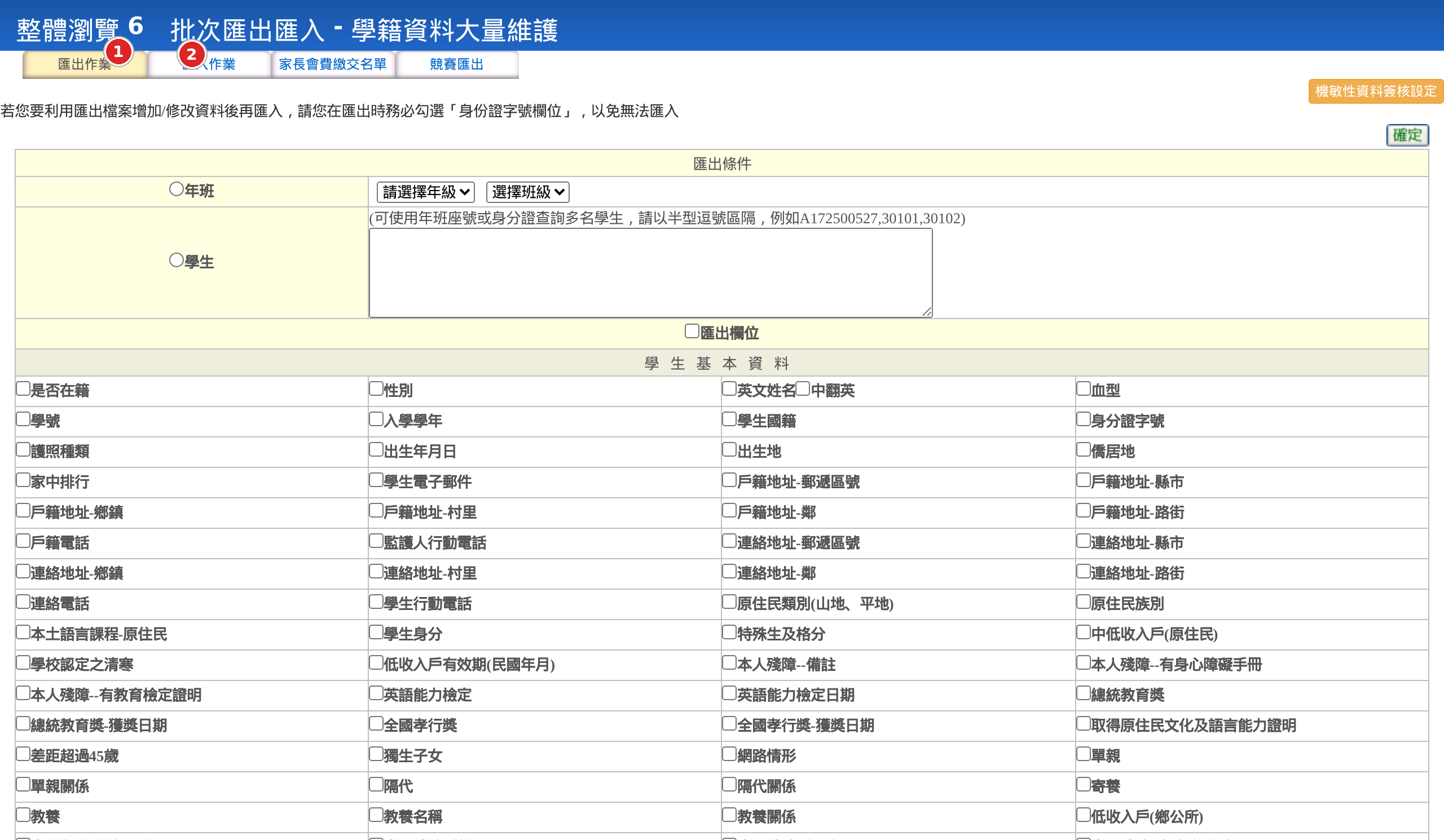Viewport: 1444px width, 840px height.
Task: Toggle the 匯出欄位 select-all checkbox
Action: coord(692,331)
